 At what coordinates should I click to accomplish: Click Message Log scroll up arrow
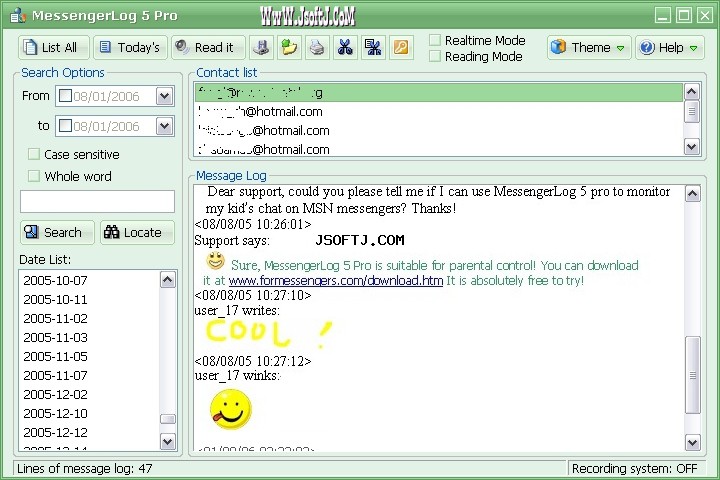coord(692,193)
